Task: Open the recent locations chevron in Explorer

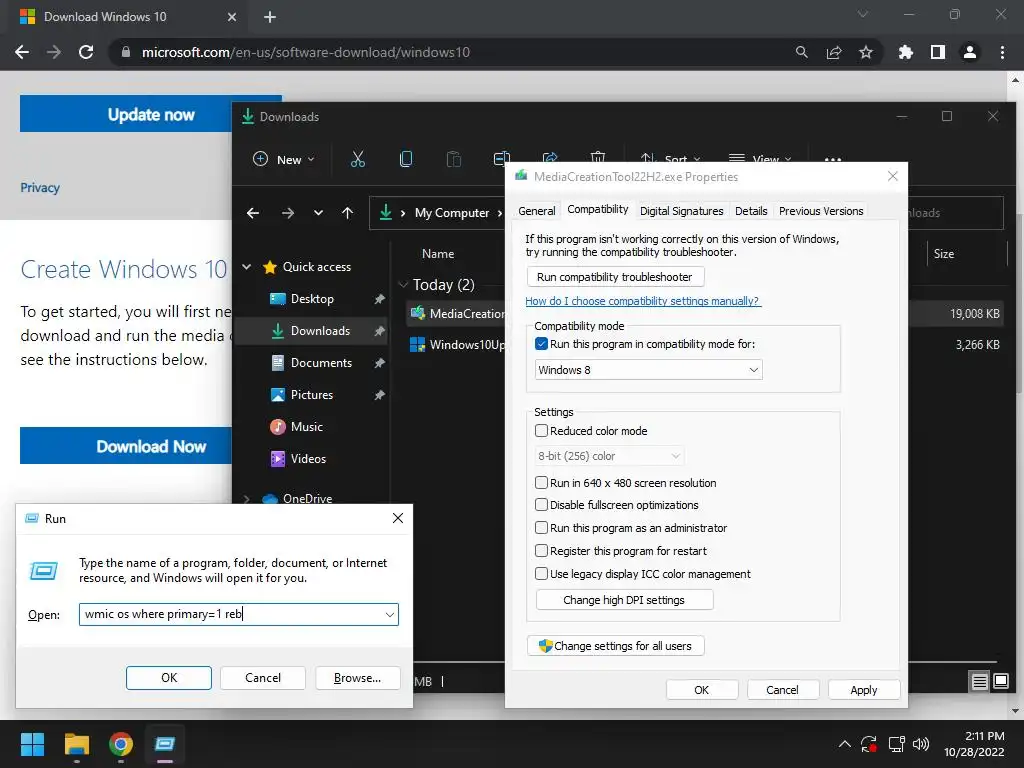Action: 318,212
